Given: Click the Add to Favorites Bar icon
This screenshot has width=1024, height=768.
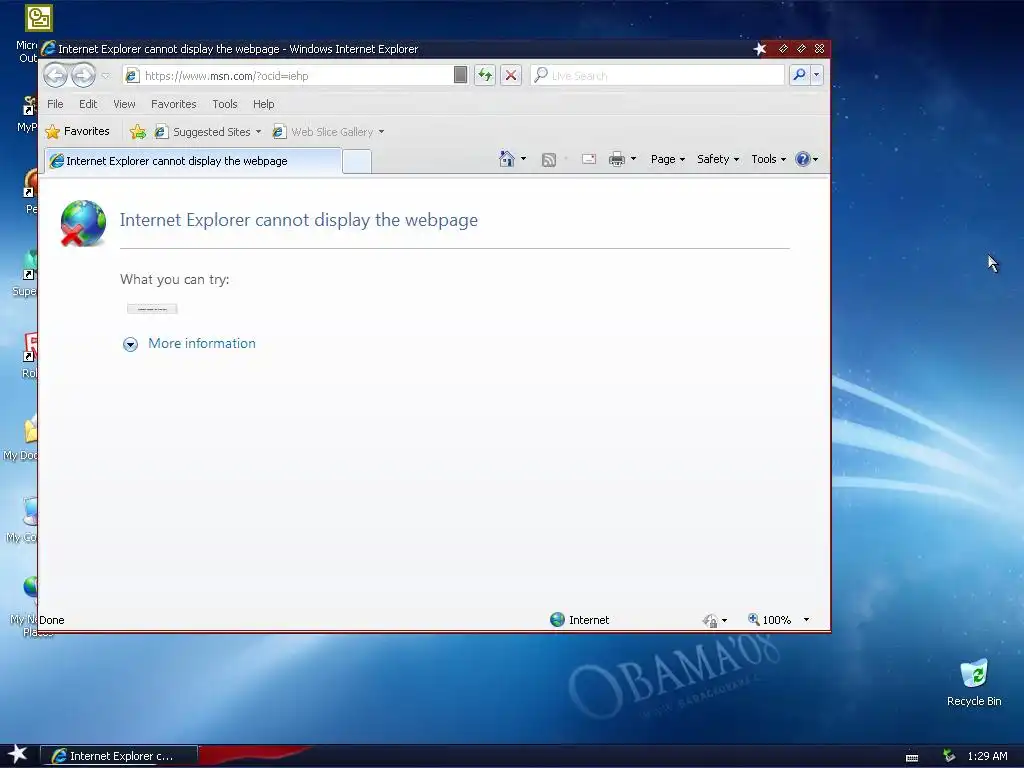Looking at the screenshot, I should click(x=138, y=132).
